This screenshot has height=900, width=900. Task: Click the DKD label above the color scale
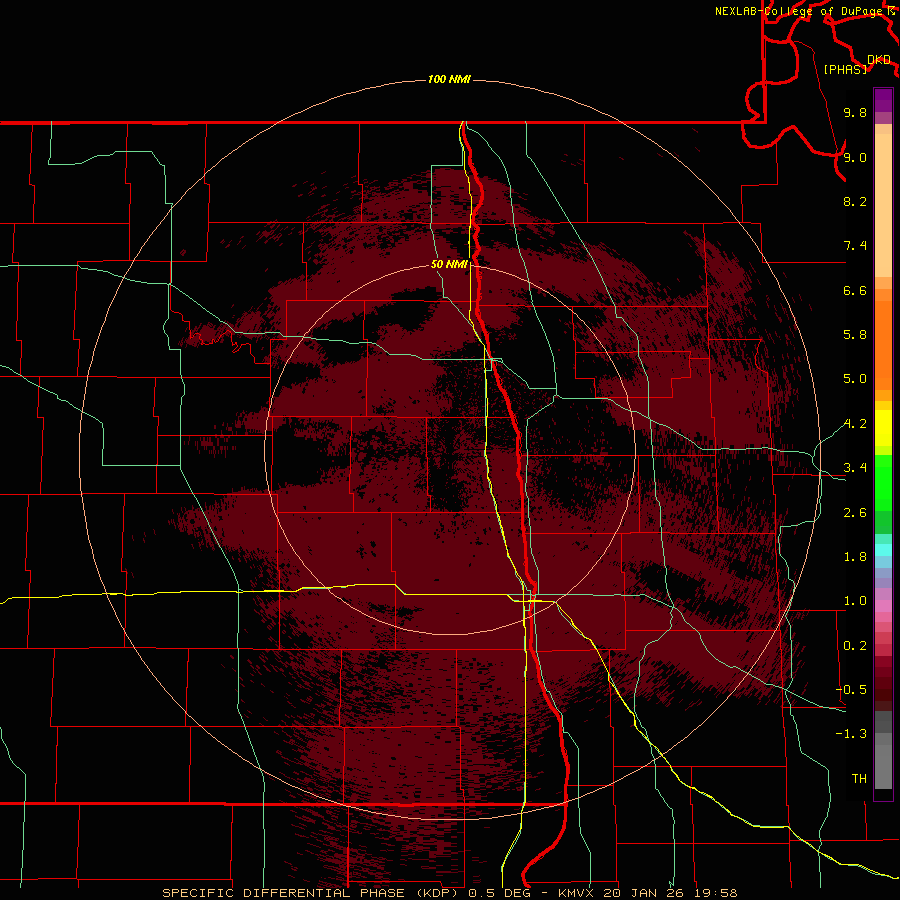pyautogui.click(x=879, y=59)
